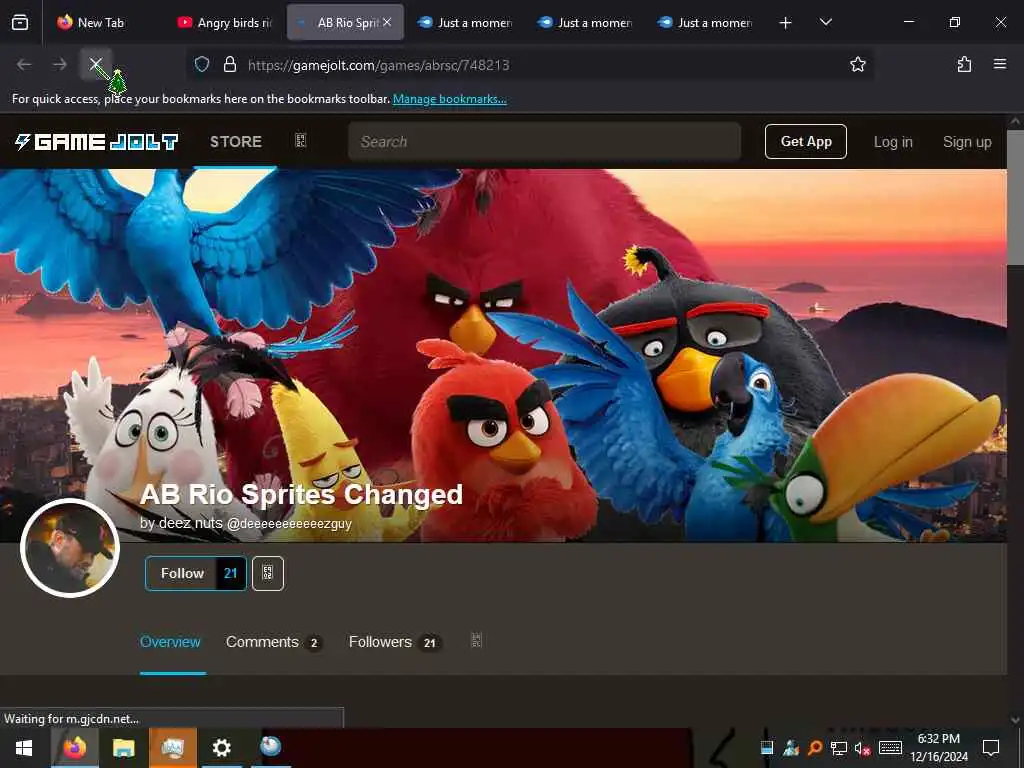View site security padlock info
Viewport: 1024px width, 768px height.
[x=229, y=64]
